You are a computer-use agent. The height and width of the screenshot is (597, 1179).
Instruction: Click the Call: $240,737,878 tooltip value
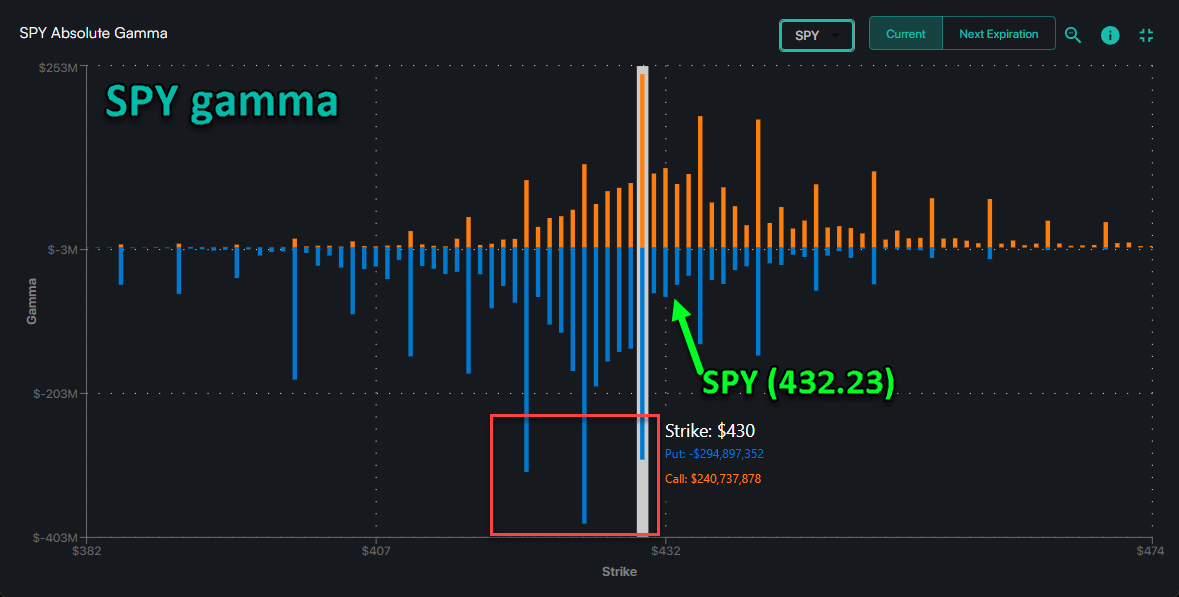[714, 478]
